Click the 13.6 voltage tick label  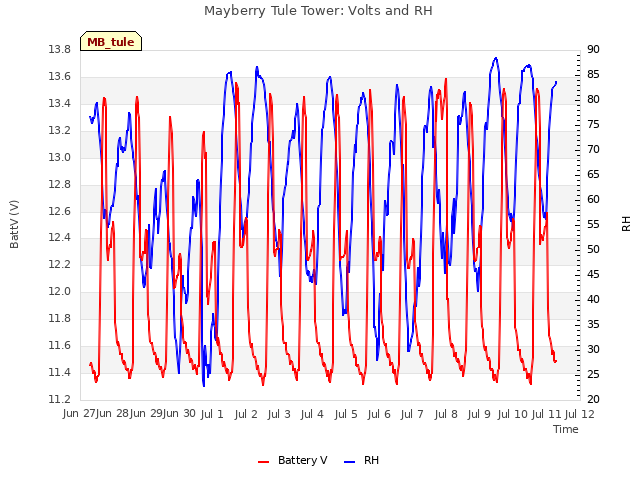60,76
